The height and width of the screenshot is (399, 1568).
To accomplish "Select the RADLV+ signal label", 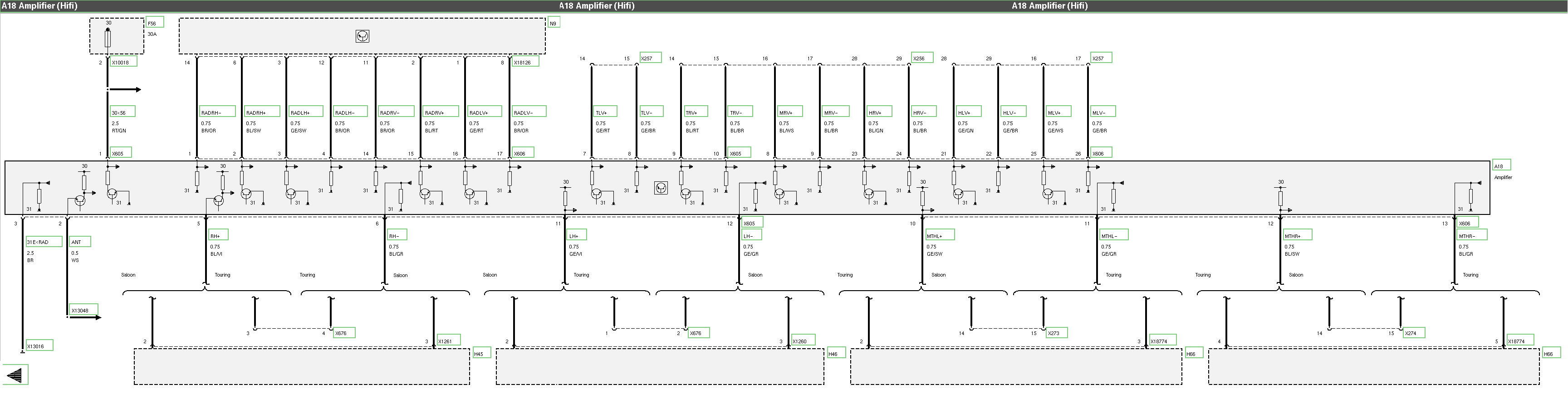I will [485, 112].
